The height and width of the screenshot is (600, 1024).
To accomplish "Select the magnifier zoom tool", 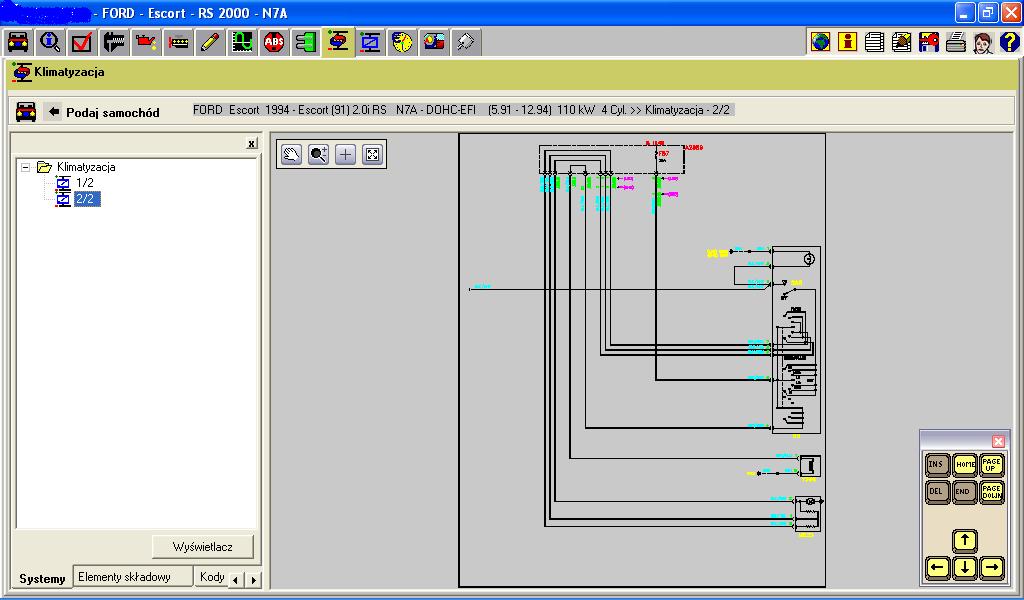I will 319,155.
